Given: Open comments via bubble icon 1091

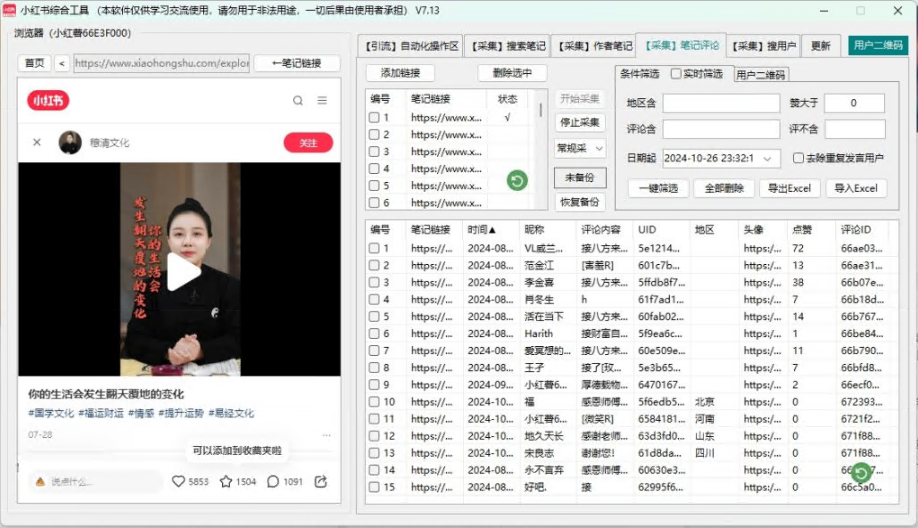Looking at the screenshot, I should 273,481.
